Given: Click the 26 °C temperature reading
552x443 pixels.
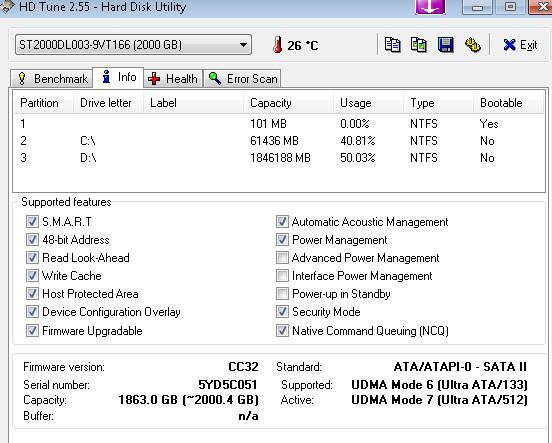Looking at the screenshot, I should (x=303, y=45).
